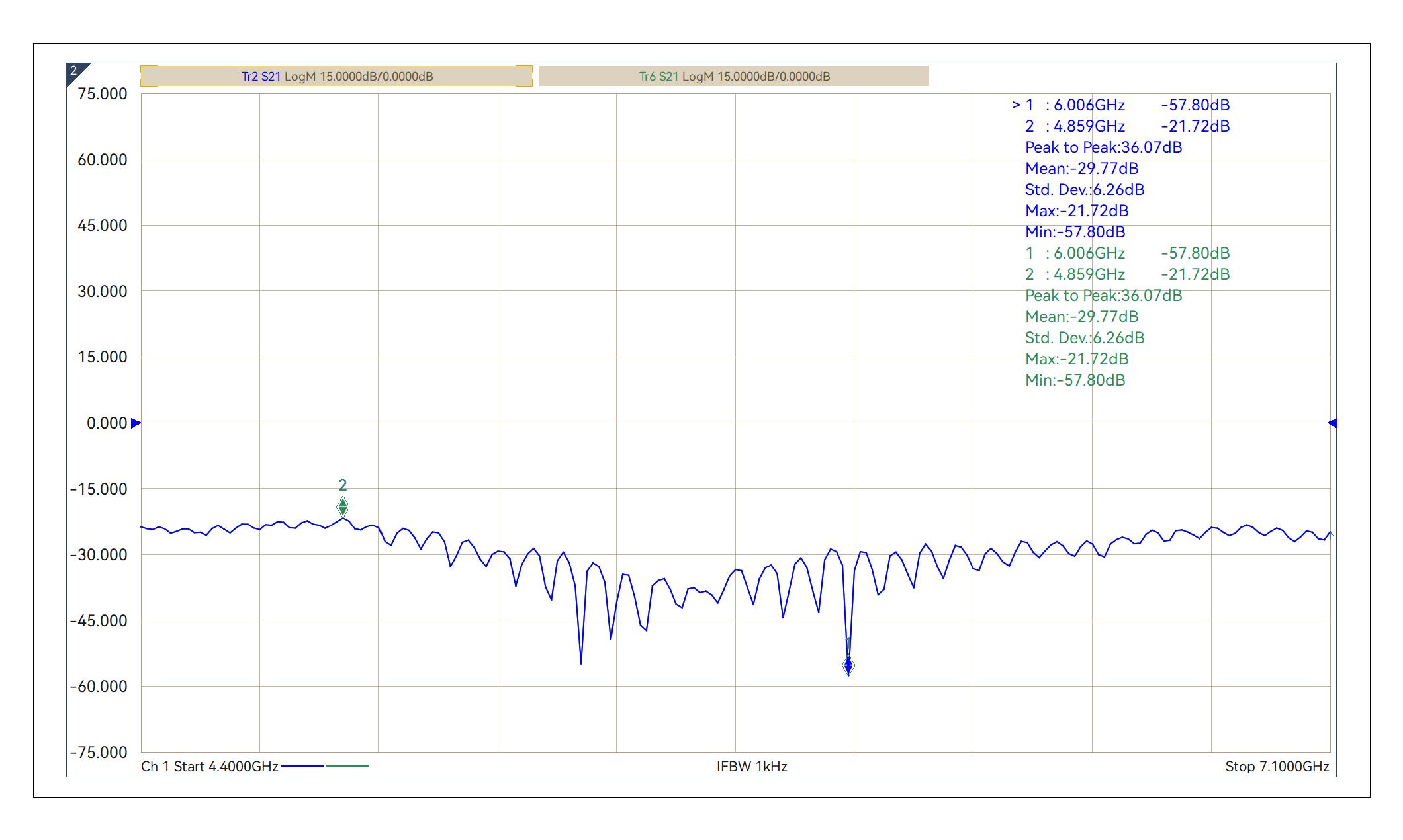Click green Peak to Peak:36.07dB readout
This screenshot has height=840, width=1403.
(1103, 295)
